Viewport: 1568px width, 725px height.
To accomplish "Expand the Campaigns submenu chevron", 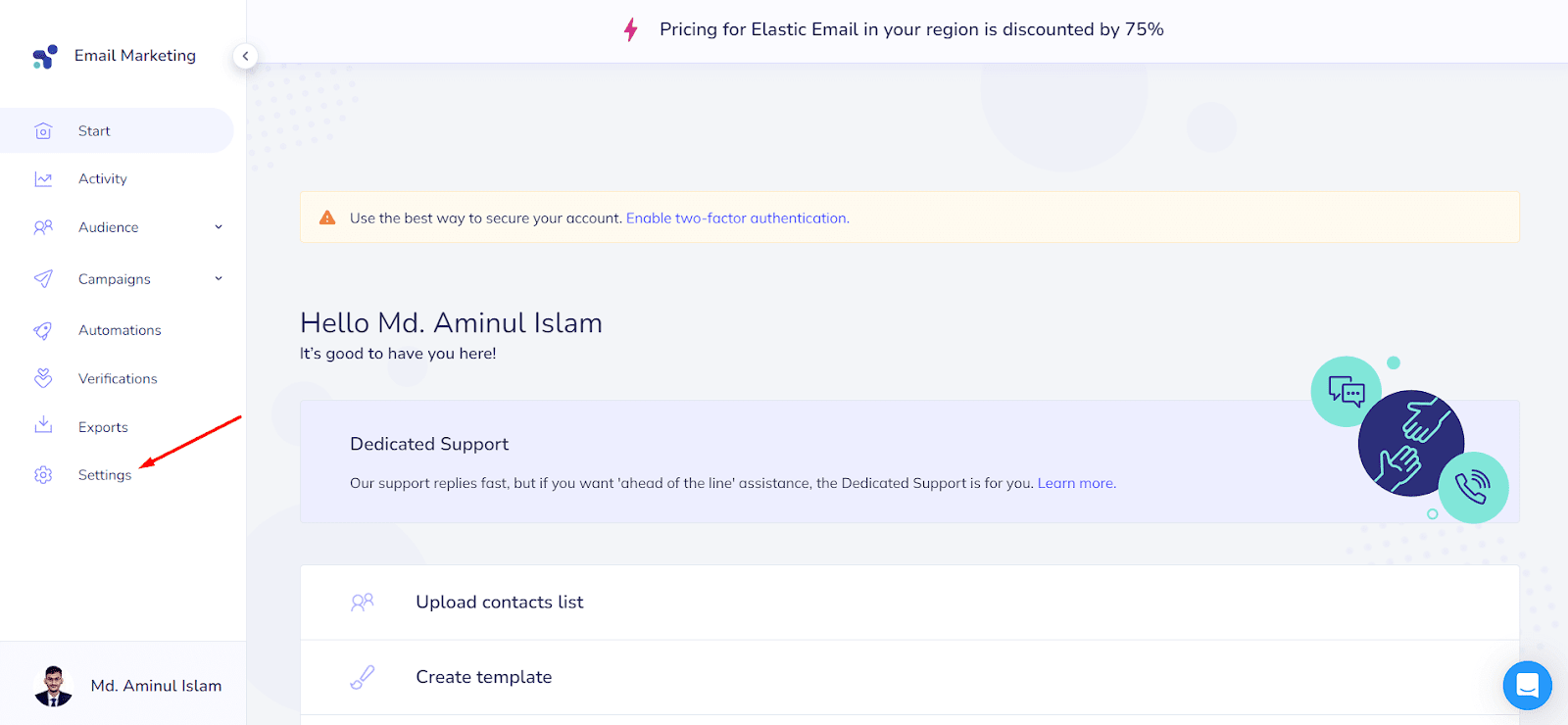I will coord(219,279).
